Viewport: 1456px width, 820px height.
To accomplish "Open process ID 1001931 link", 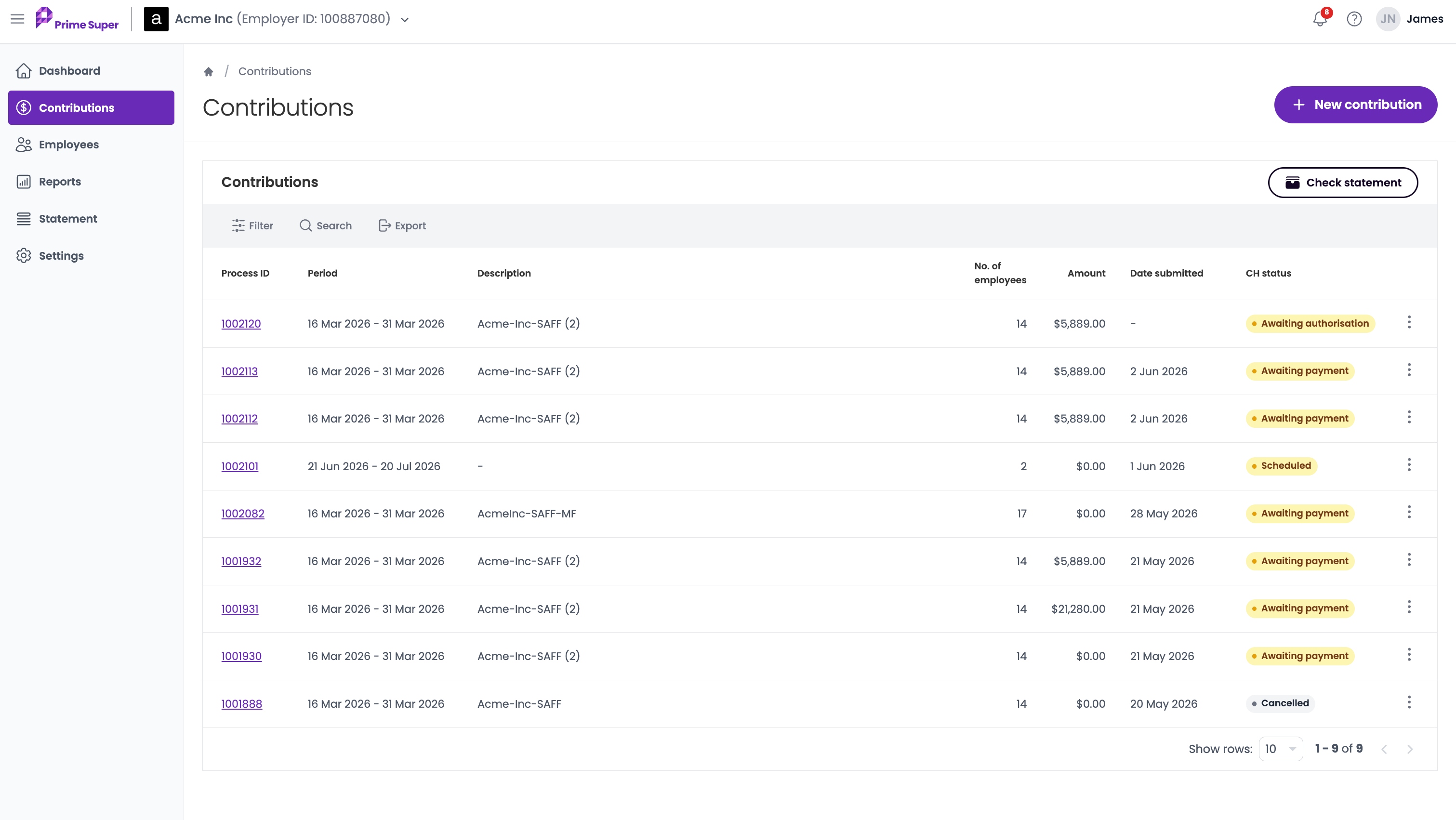I will coord(239,608).
